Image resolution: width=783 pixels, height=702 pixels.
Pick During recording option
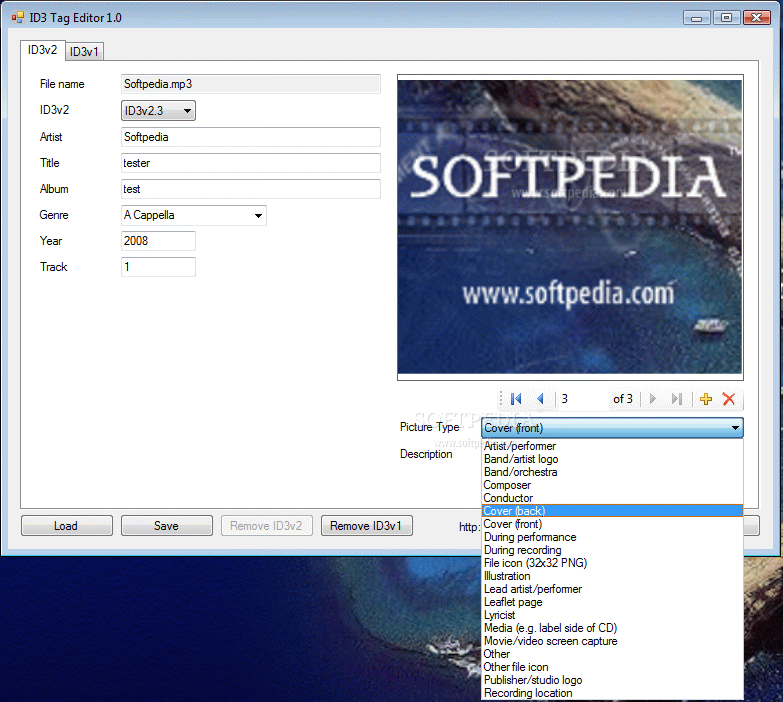(x=612, y=550)
